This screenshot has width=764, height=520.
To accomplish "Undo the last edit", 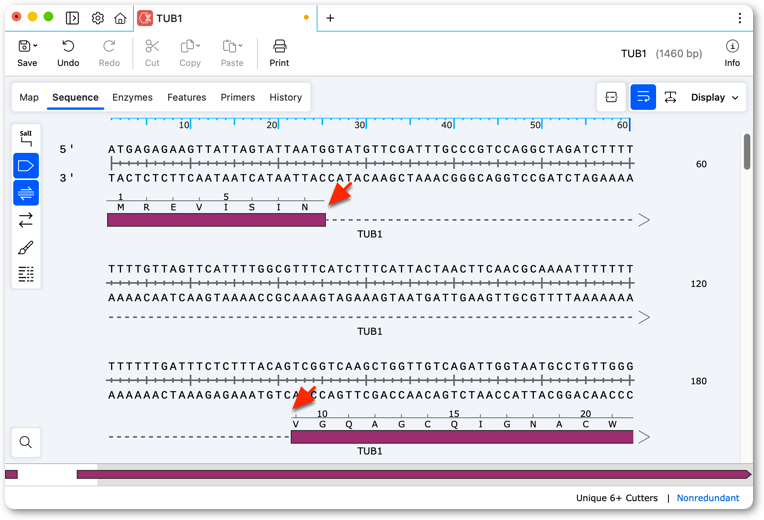I will (x=68, y=53).
